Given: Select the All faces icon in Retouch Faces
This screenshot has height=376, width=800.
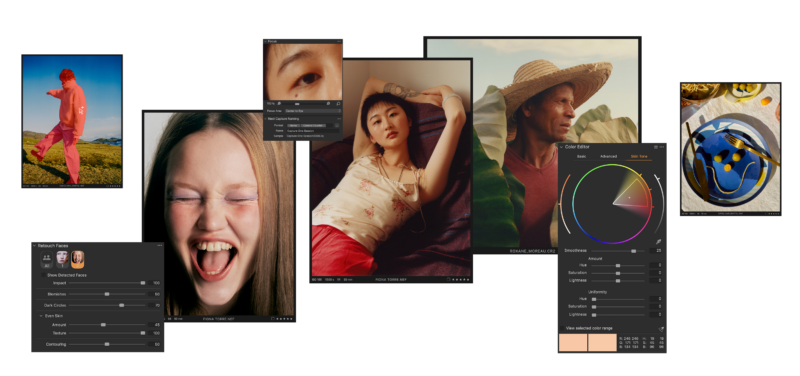Looking at the screenshot, I should (x=46, y=259).
